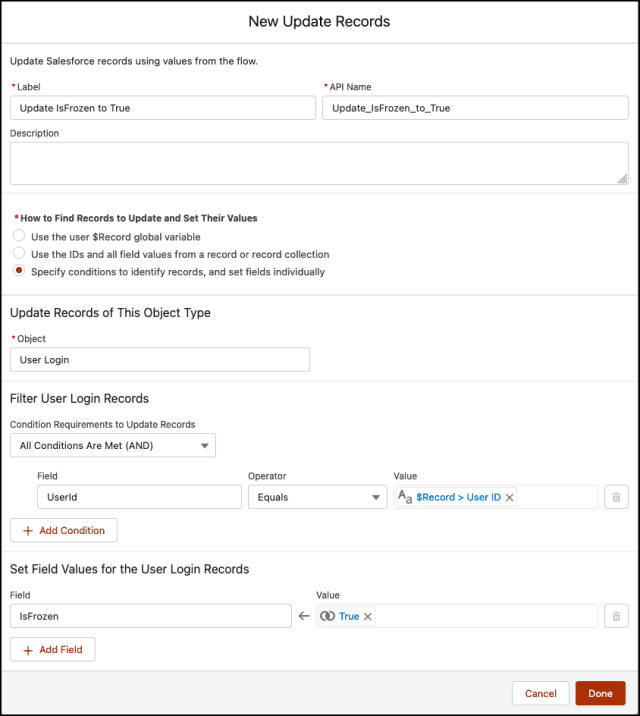640x716 pixels.
Task: Click Done to save the element
Action: pos(600,693)
